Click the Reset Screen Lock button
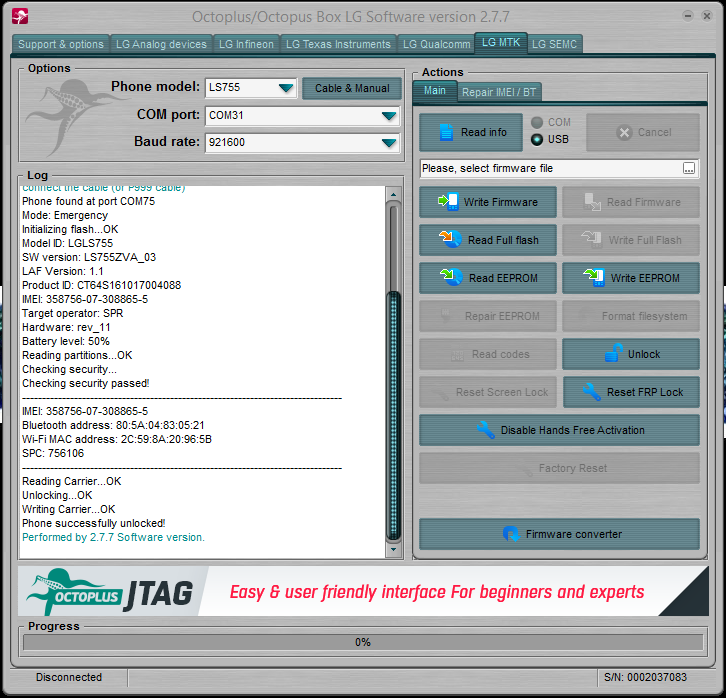This screenshot has width=726, height=698. click(x=488, y=392)
